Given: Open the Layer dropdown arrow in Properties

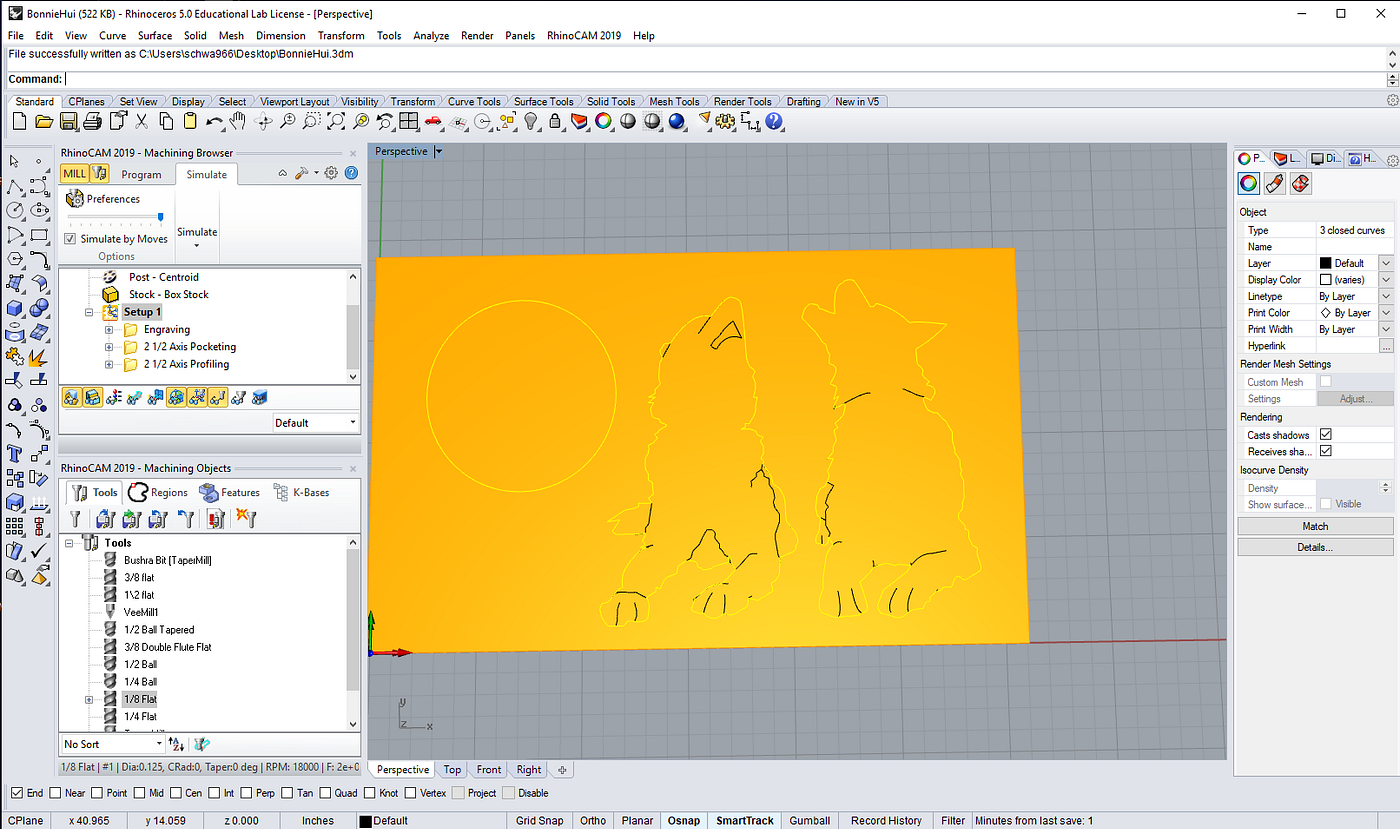Looking at the screenshot, I should [1385, 263].
